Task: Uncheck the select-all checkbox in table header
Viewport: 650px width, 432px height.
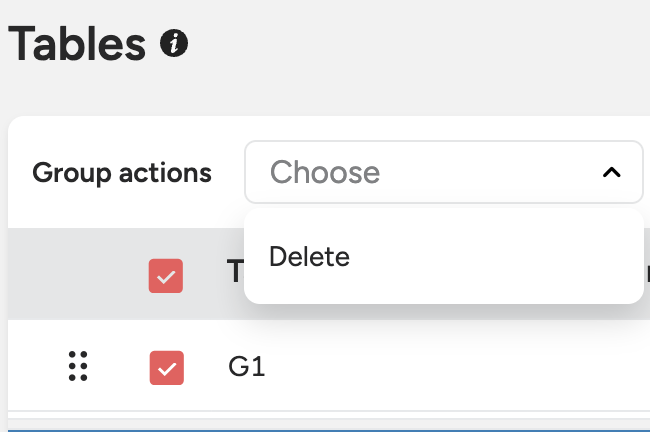Action: pos(166,277)
